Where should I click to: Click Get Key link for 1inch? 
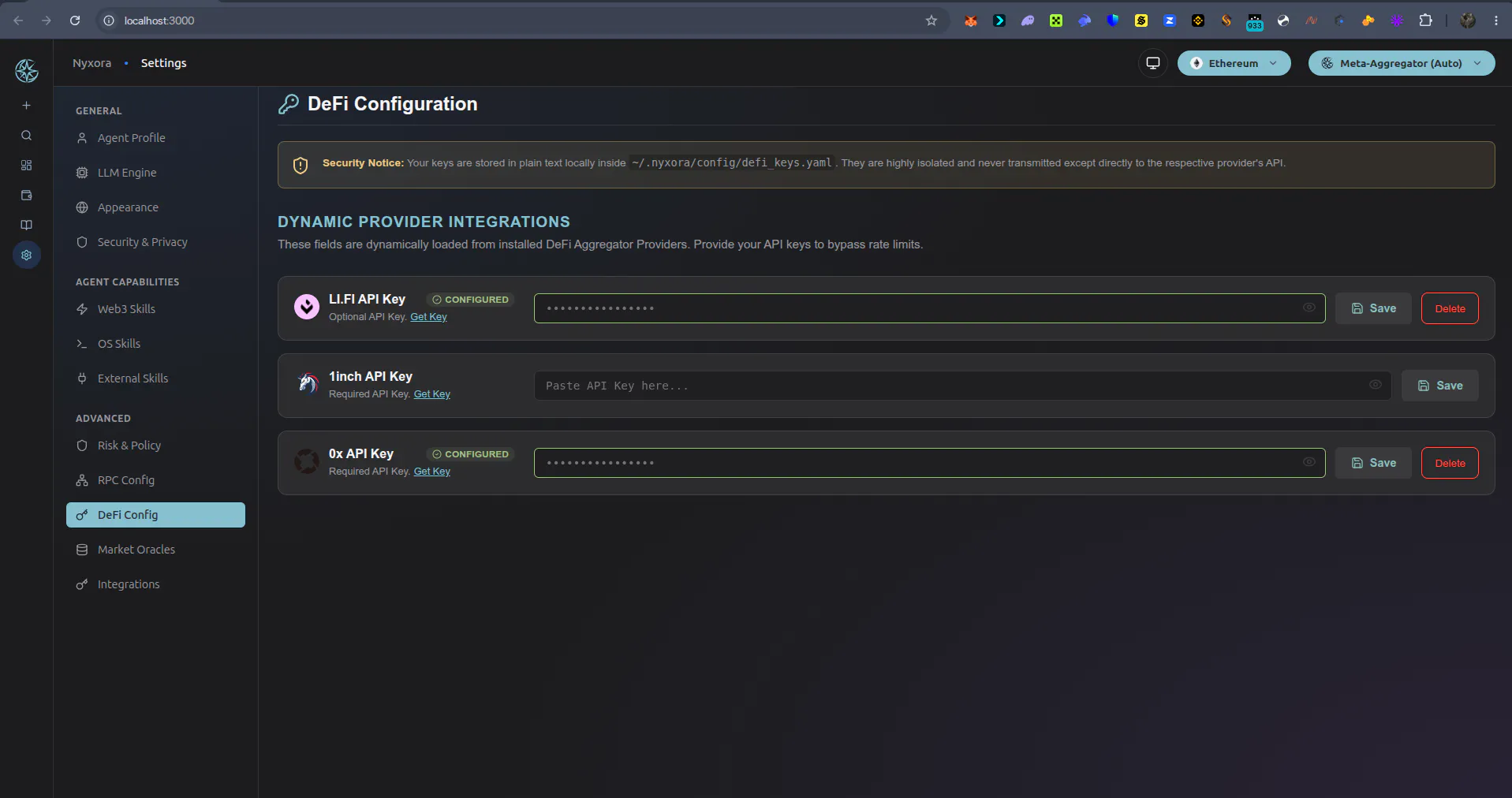pos(432,394)
